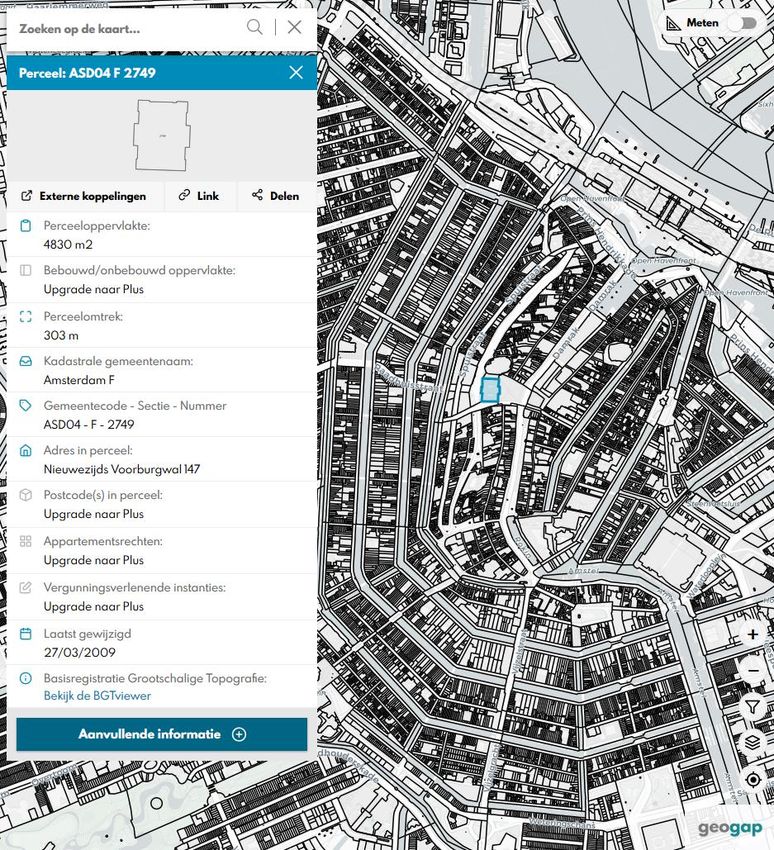Open the Delen share options
774x850 pixels.
(275, 196)
